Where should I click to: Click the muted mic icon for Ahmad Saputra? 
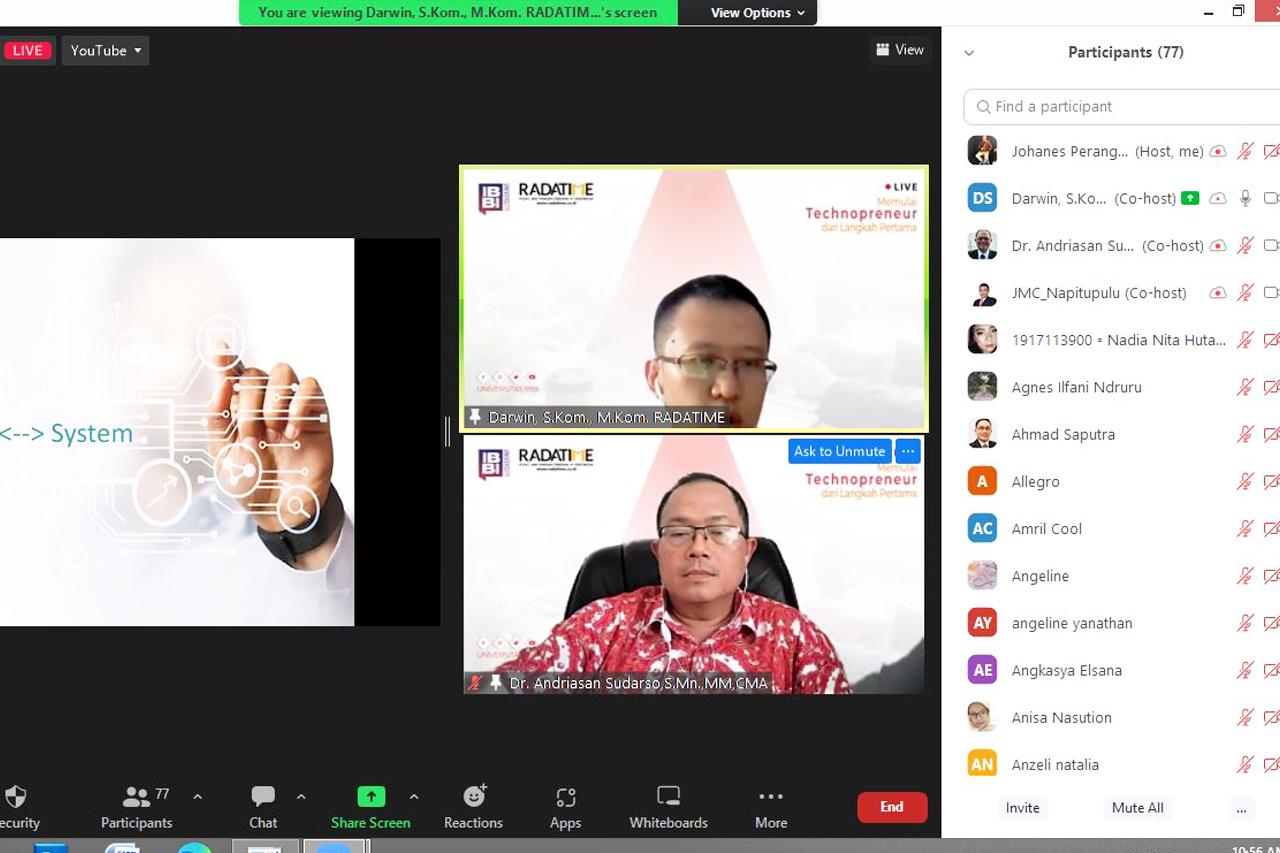pyautogui.click(x=1245, y=434)
